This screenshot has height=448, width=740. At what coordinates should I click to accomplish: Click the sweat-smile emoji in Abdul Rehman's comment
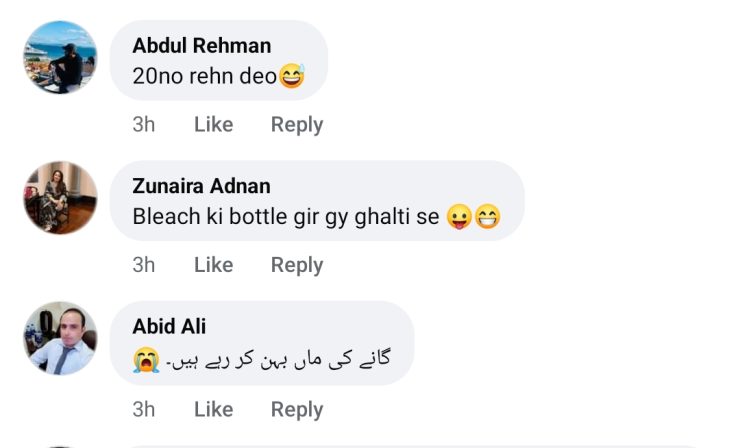click(292, 76)
